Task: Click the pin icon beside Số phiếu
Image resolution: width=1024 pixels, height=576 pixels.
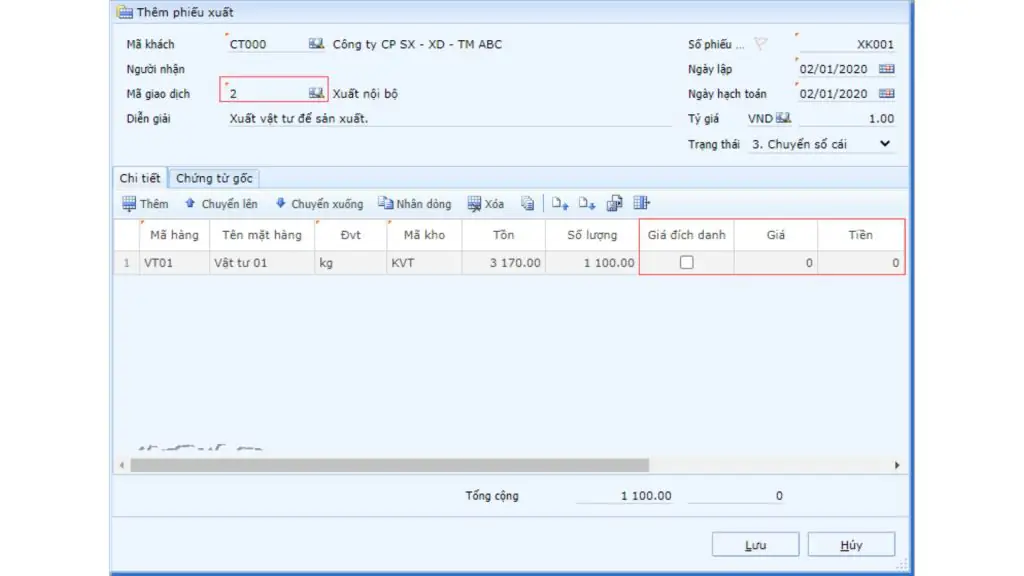Action: click(761, 44)
